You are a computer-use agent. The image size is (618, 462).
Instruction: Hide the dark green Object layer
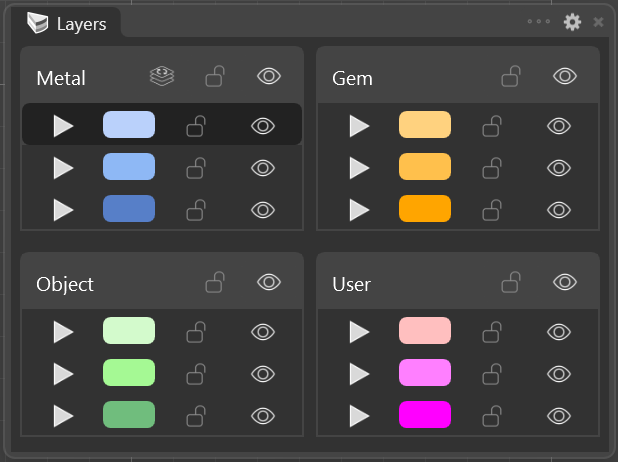(263, 416)
